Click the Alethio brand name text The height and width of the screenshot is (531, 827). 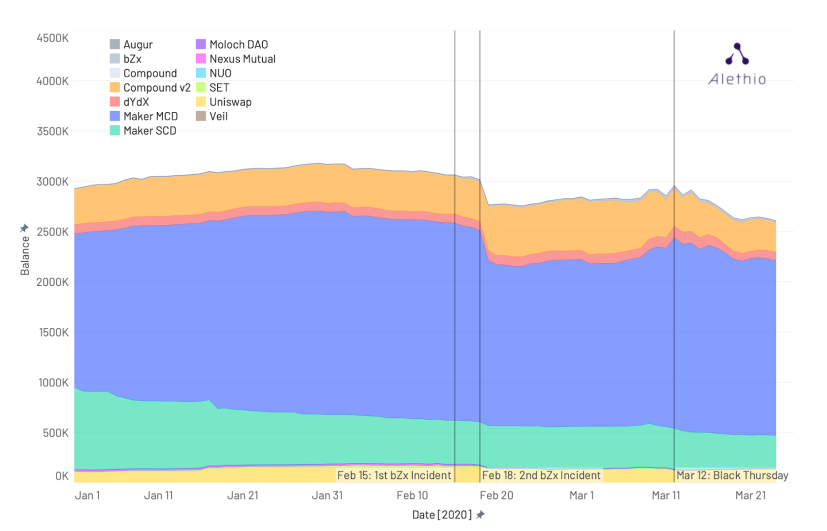737,79
